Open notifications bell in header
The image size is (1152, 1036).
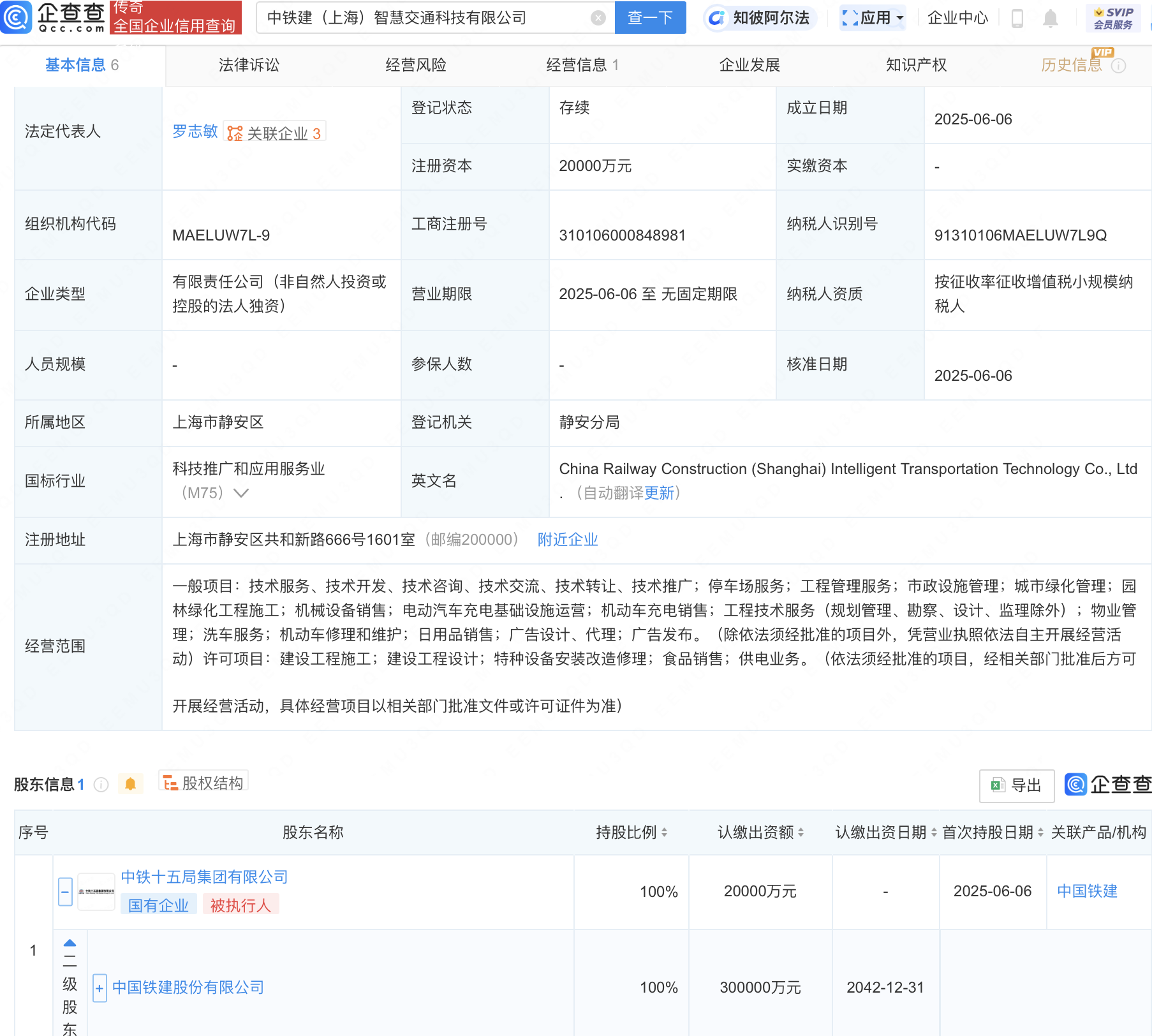pos(1050,18)
